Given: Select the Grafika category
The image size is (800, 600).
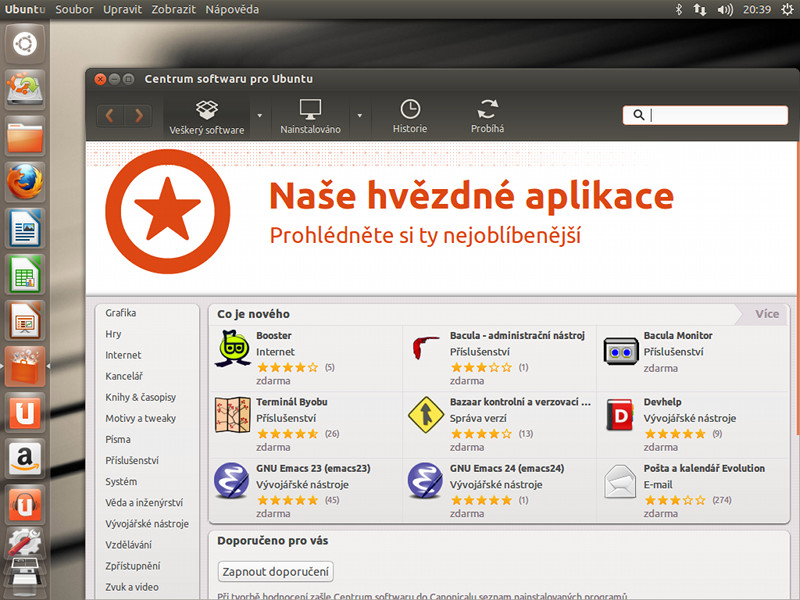Looking at the screenshot, I should pyautogui.click(x=121, y=313).
